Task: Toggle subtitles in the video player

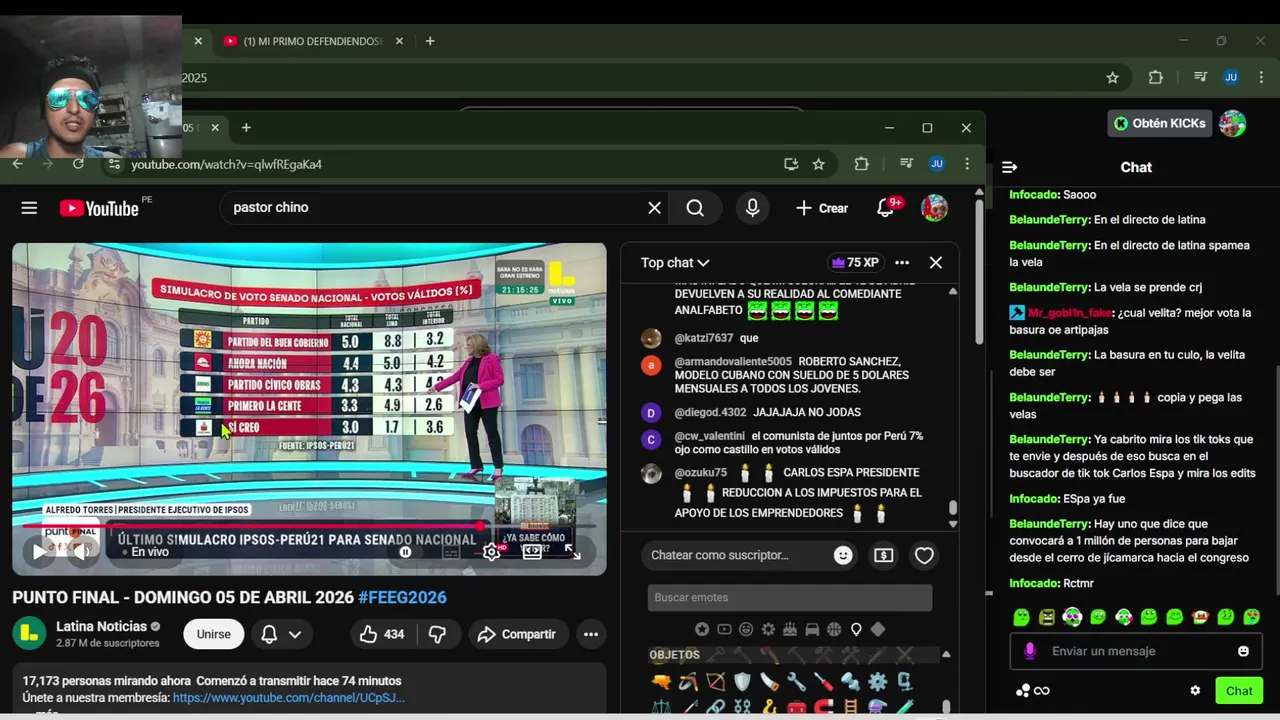Action: coord(452,551)
